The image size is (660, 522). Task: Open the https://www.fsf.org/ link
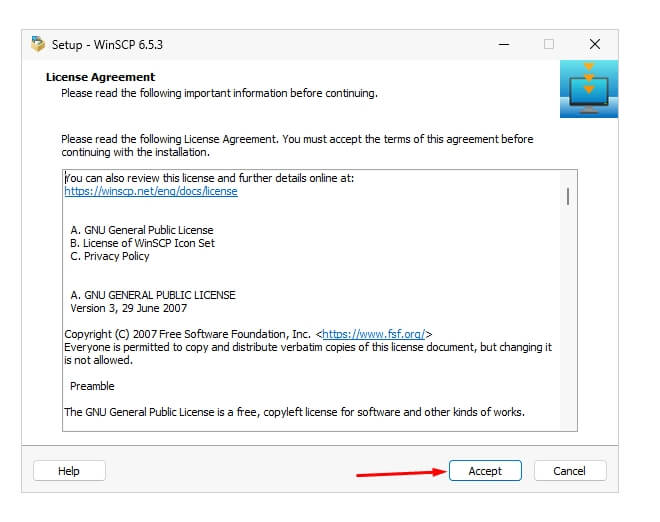point(374,334)
